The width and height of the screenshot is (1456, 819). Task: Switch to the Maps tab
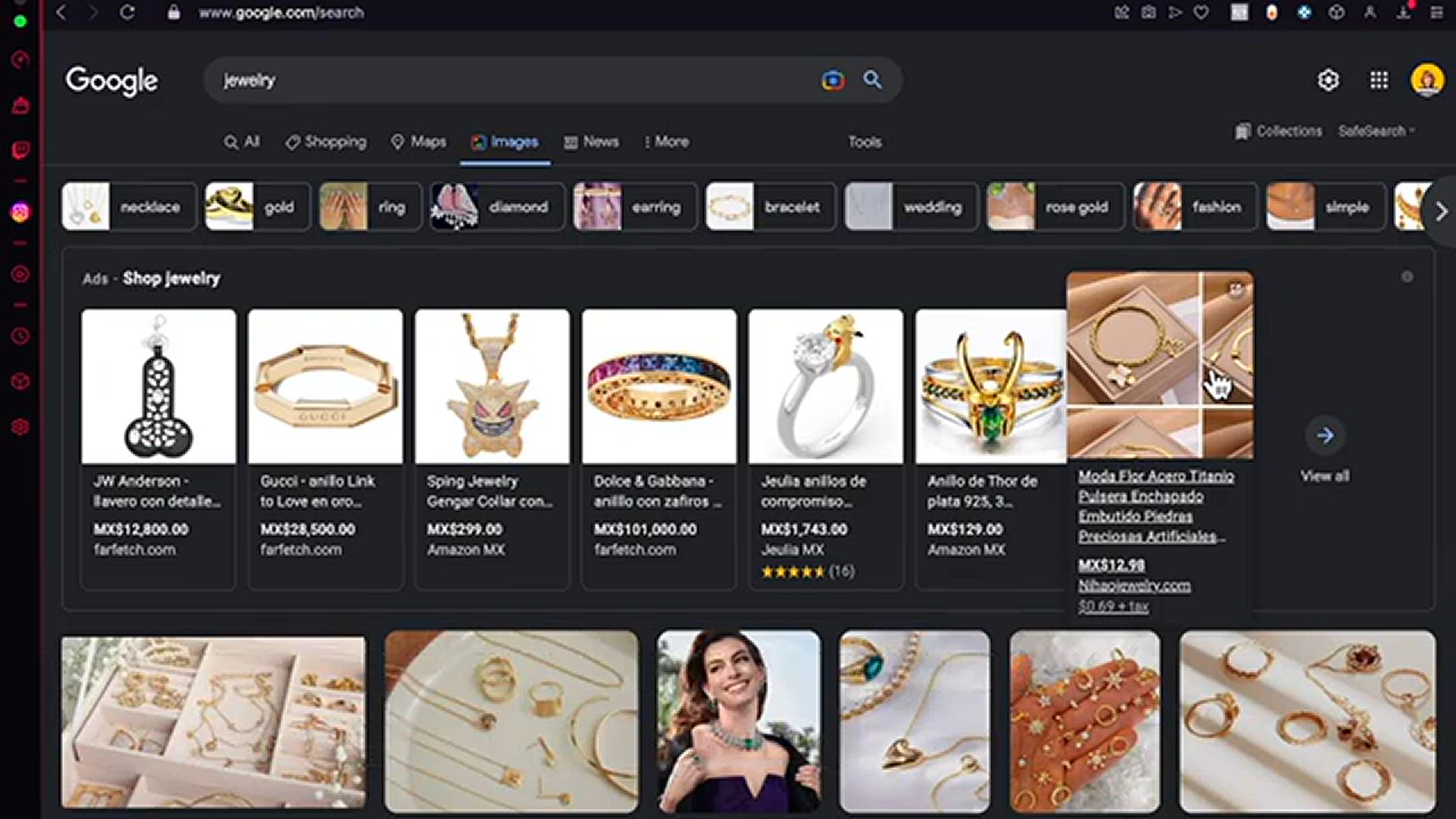click(x=419, y=142)
